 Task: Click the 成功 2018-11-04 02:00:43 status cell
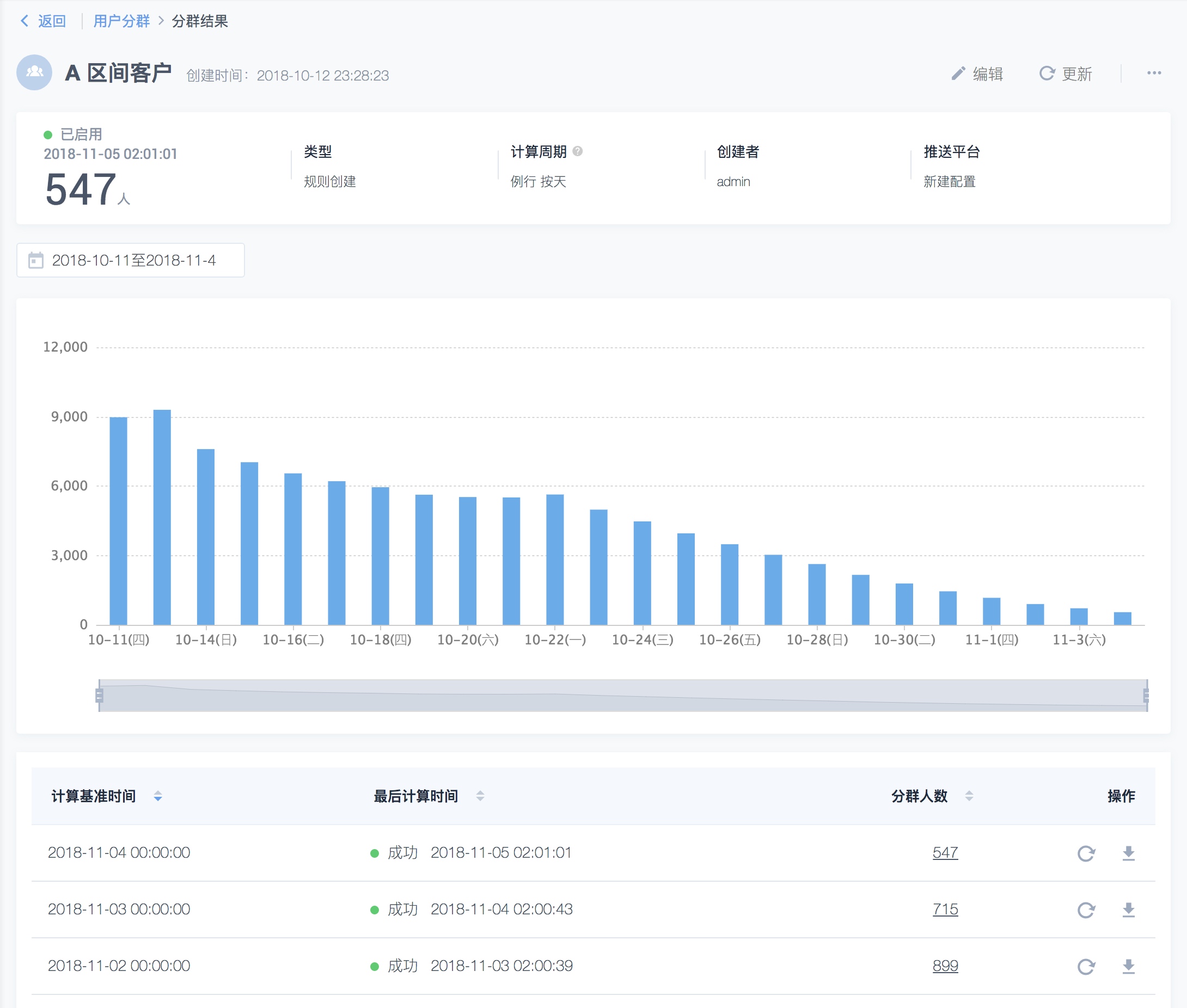[x=472, y=909]
